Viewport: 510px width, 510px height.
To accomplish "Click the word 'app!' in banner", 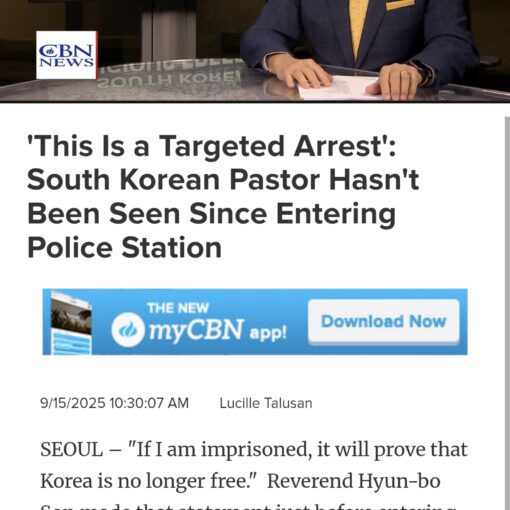I will pos(268,333).
